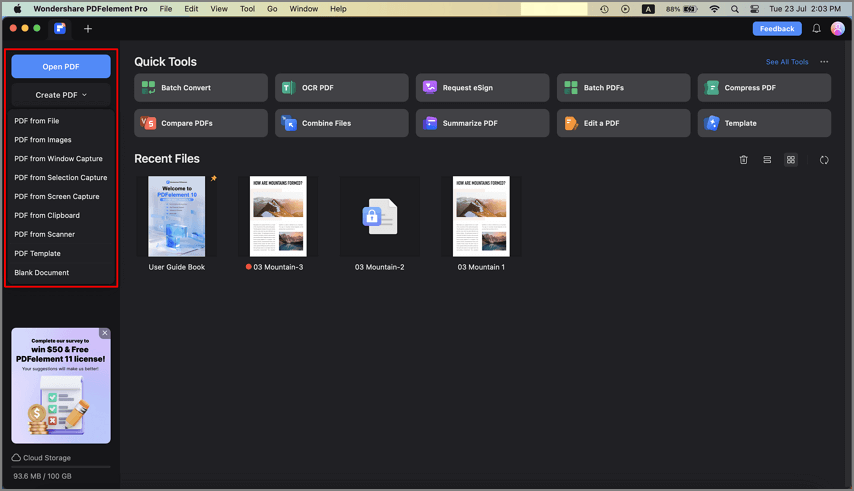
Task: Close the survey promo banner
Action: coord(105,333)
